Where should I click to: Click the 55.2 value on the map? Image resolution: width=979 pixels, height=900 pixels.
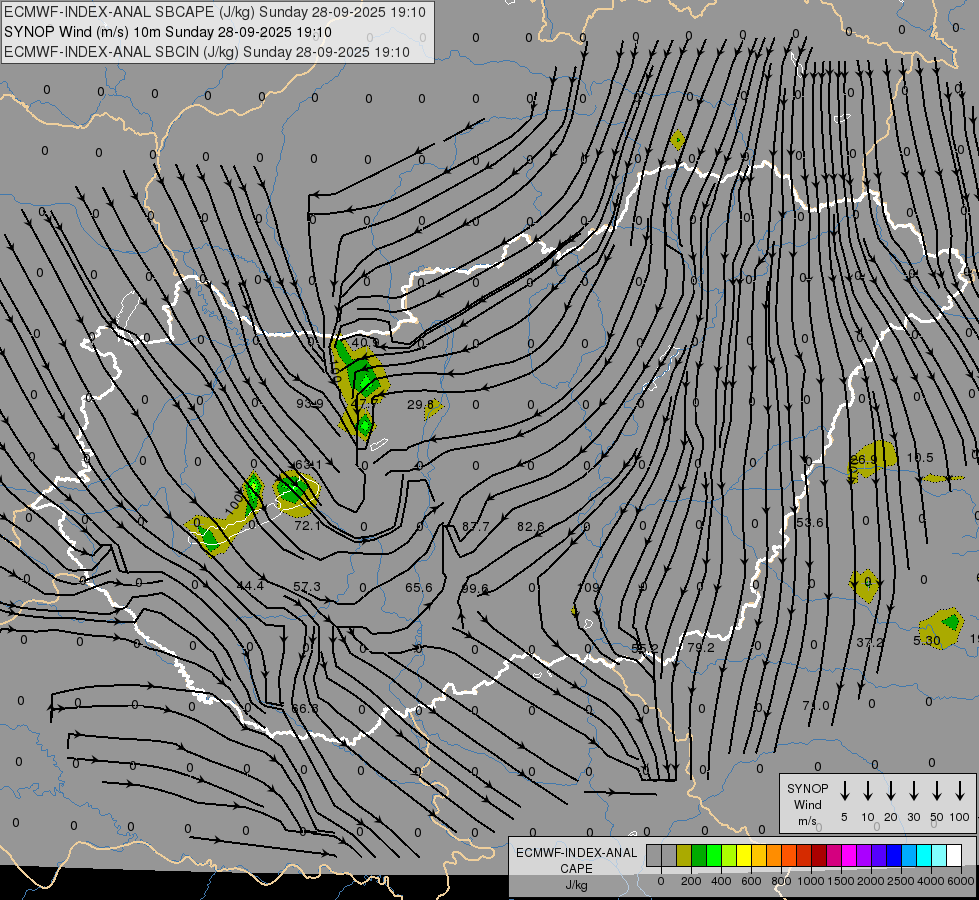[644, 648]
